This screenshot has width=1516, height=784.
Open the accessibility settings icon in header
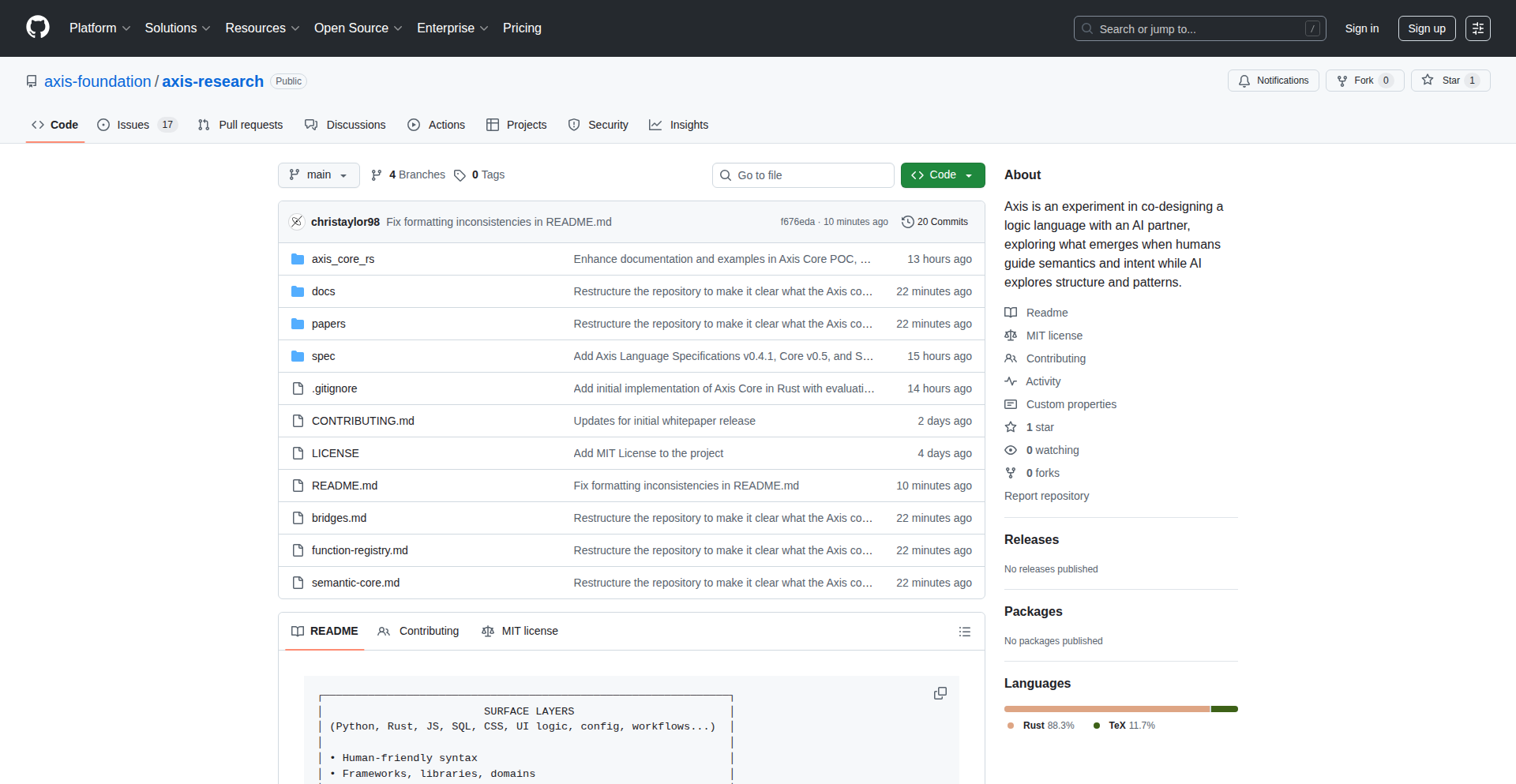pyautogui.click(x=1477, y=28)
